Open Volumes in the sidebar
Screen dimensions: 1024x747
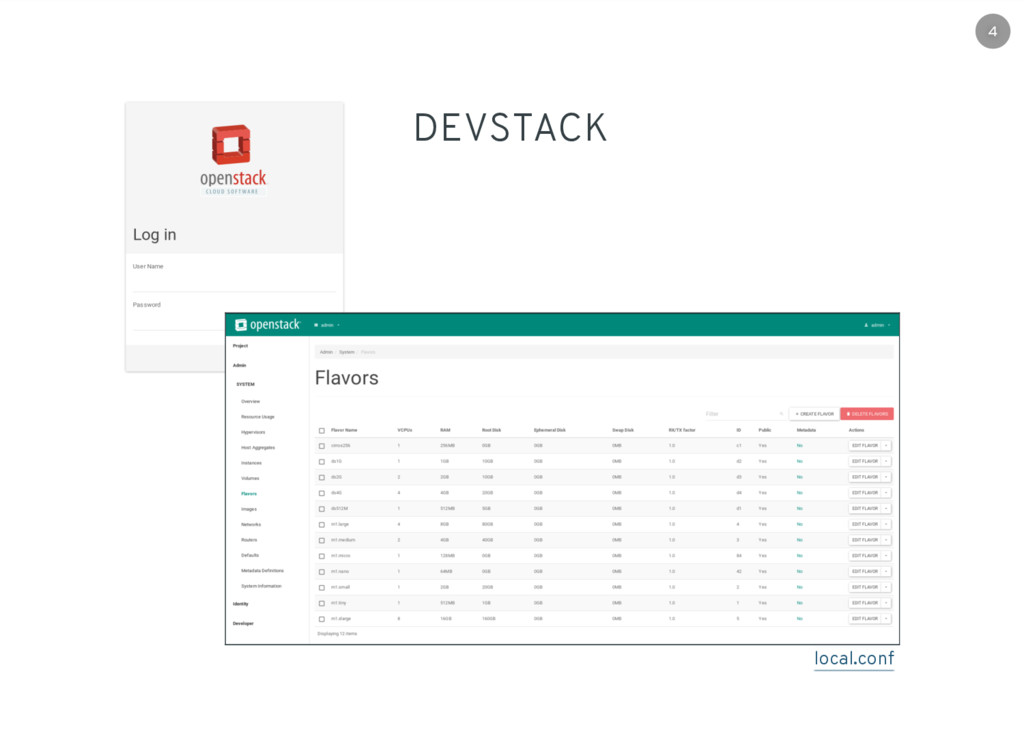tap(250, 479)
